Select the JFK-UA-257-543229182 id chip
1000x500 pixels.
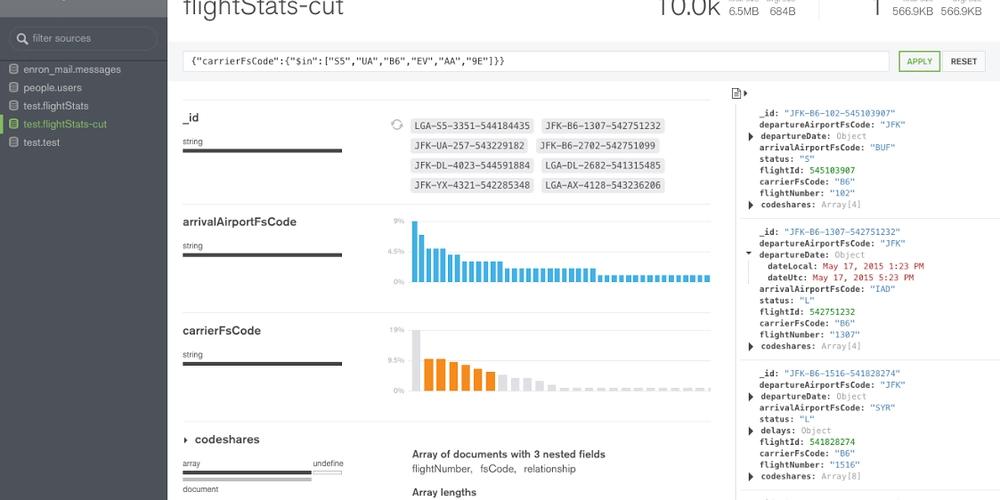tap(469, 146)
